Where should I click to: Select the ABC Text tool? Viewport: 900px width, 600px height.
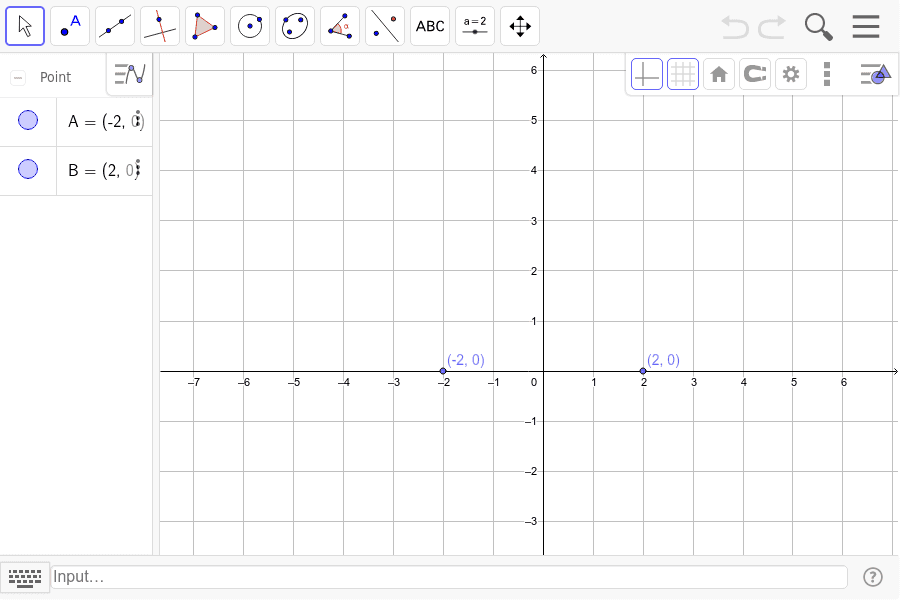pyautogui.click(x=430, y=26)
